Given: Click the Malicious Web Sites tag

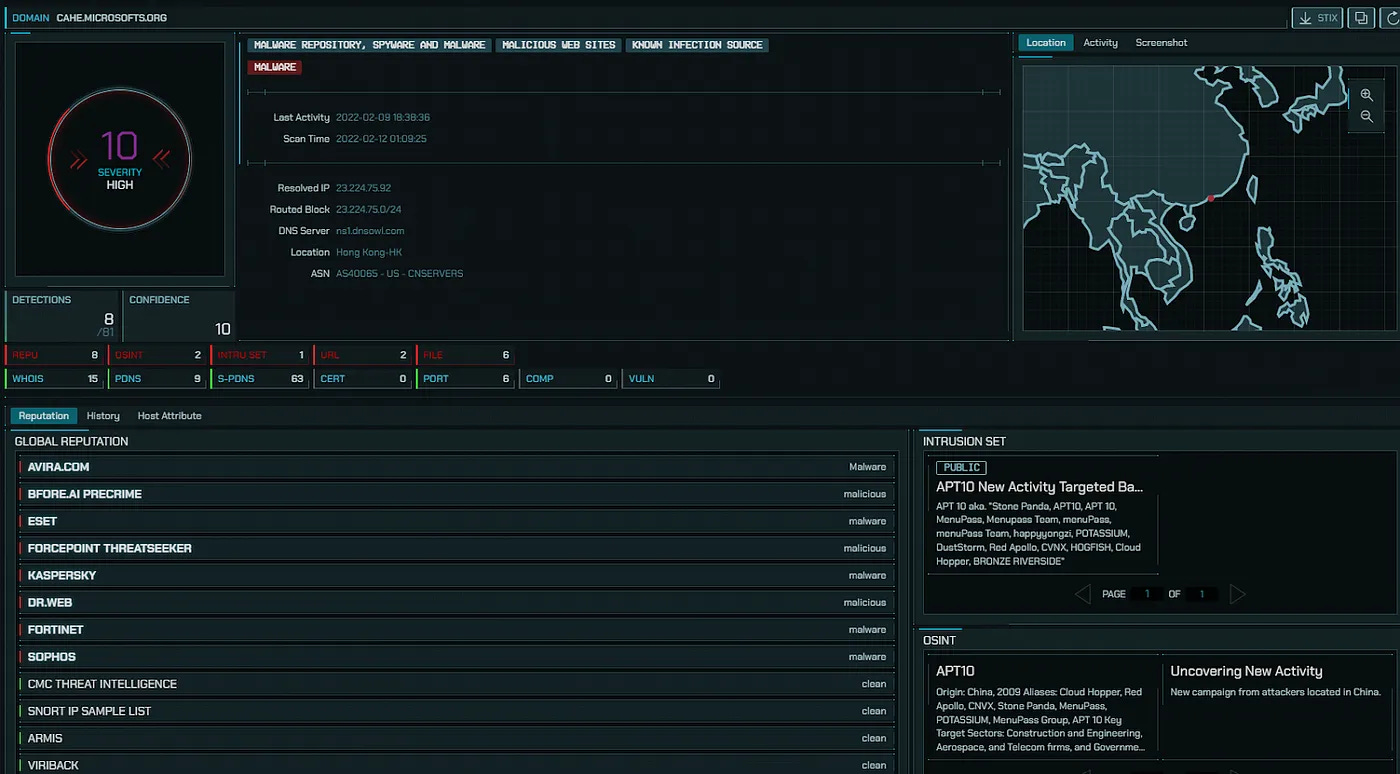Looking at the screenshot, I should coord(558,45).
